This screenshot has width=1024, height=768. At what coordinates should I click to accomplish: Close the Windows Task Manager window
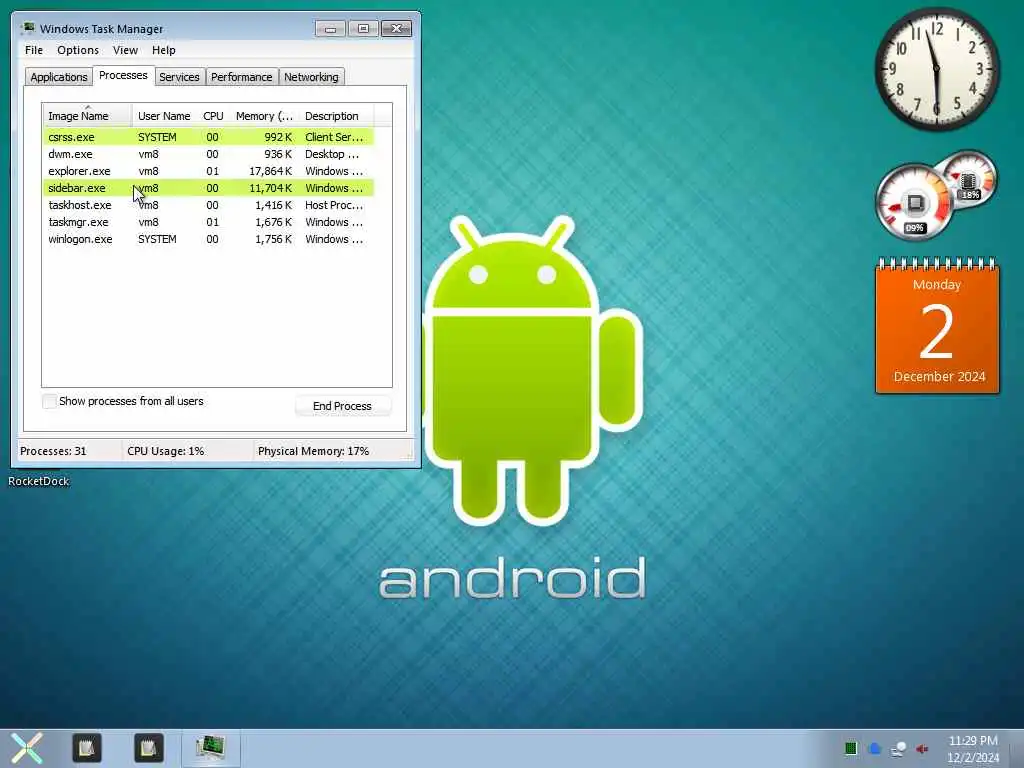pos(396,29)
